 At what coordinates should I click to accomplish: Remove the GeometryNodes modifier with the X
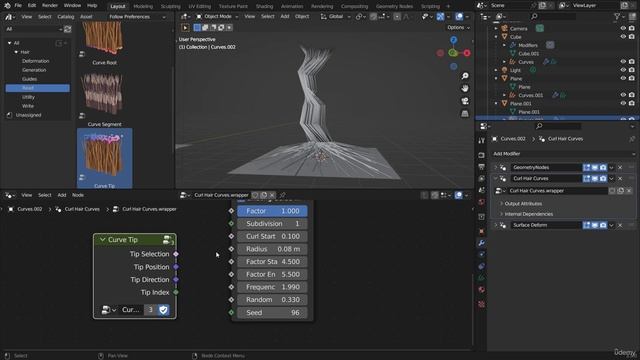[x=620, y=168]
